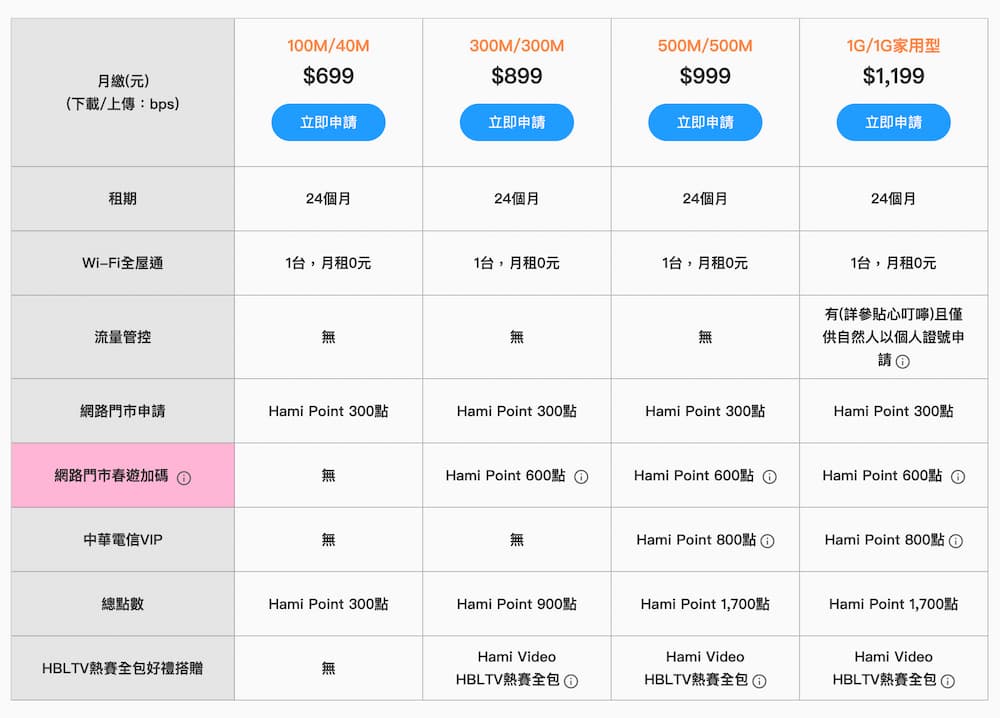Click info icon on 300M plan HBLTV熱賽全包
Image resolution: width=1000 pixels, height=718 pixels.
[570, 679]
